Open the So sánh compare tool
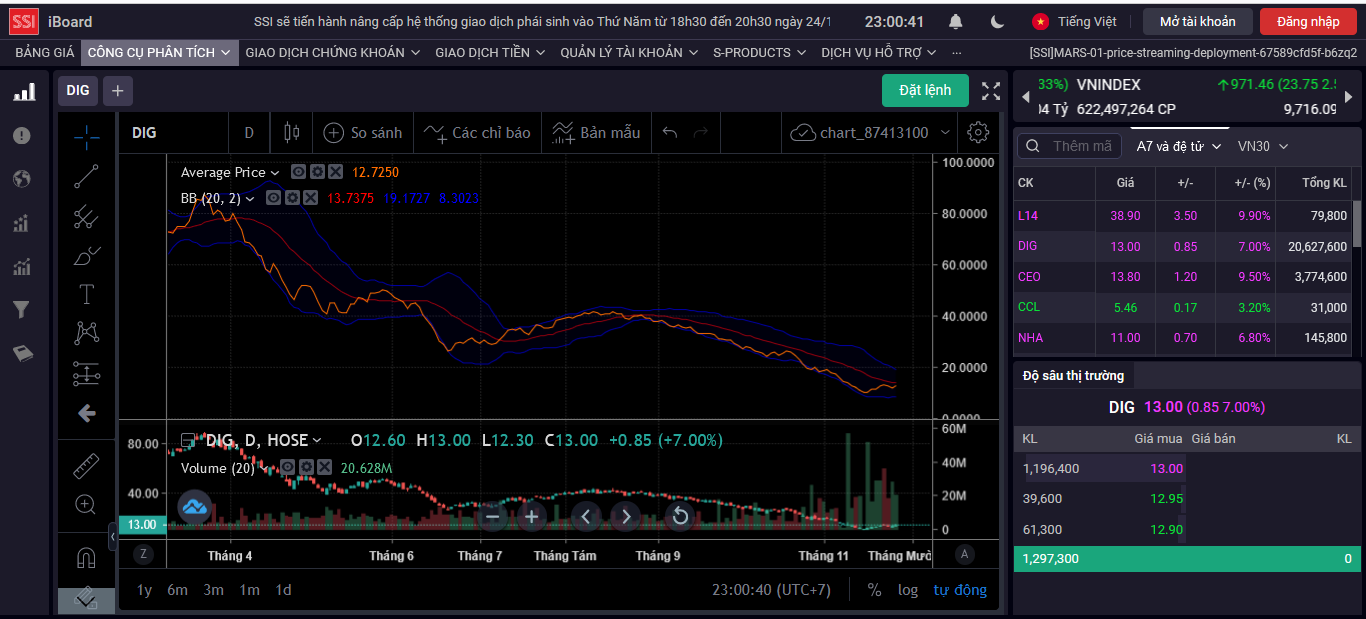Image resolution: width=1366 pixels, height=619 pixels. click(x=363, y=132)
